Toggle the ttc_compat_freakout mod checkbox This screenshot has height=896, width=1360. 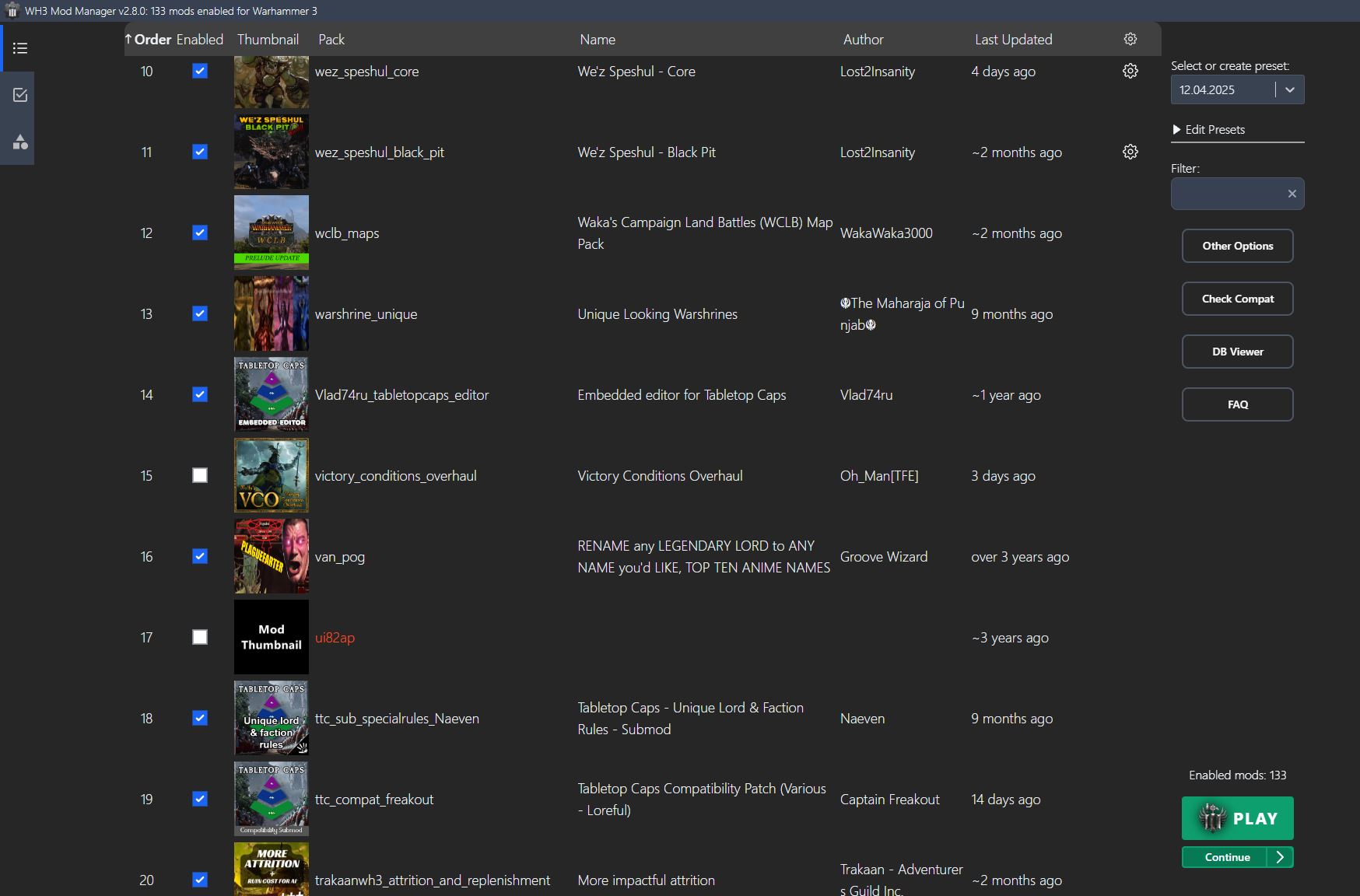tap(200, 799)
